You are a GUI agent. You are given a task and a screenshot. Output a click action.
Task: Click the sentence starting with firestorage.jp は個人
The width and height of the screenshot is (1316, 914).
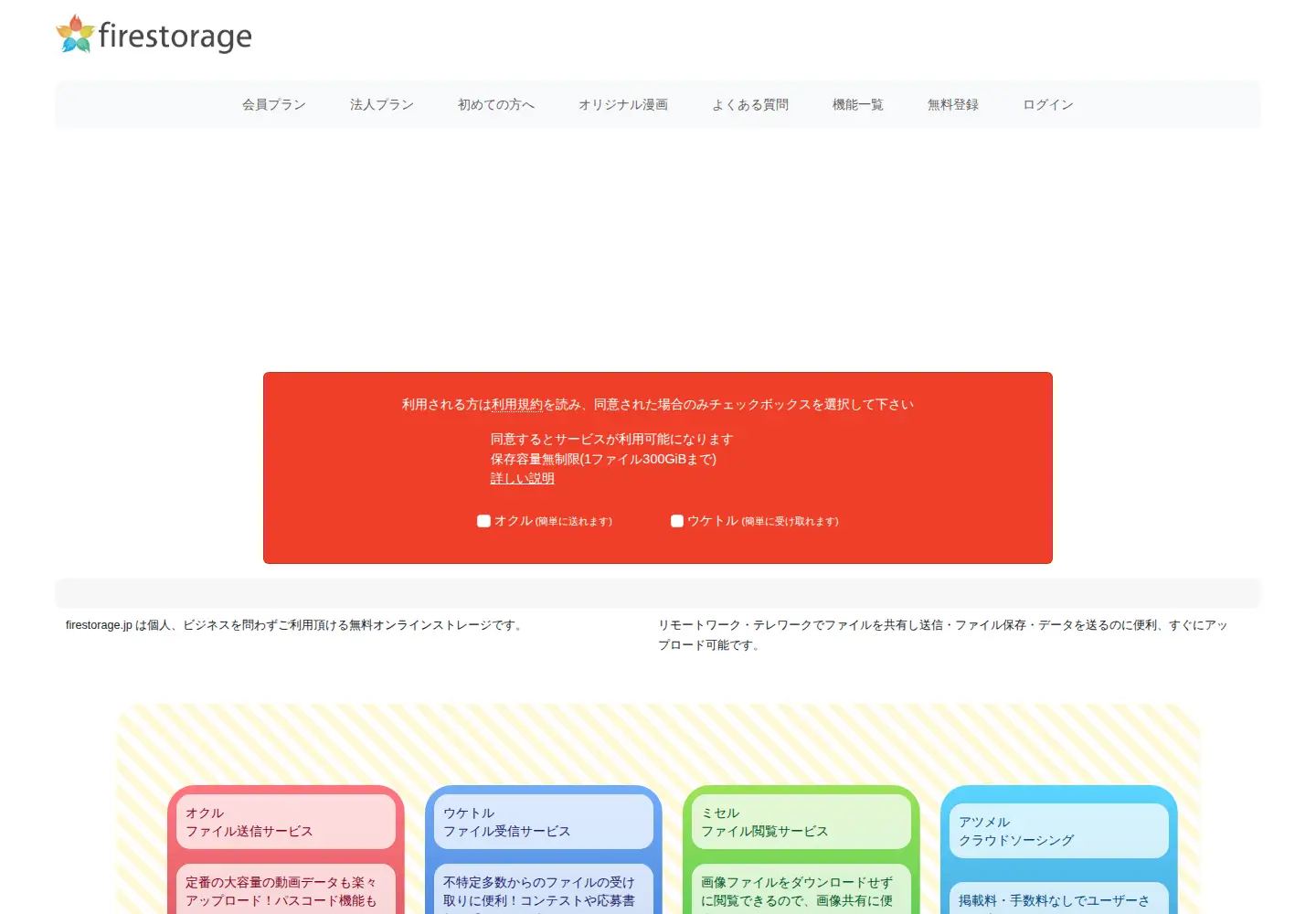coord(296,625)
